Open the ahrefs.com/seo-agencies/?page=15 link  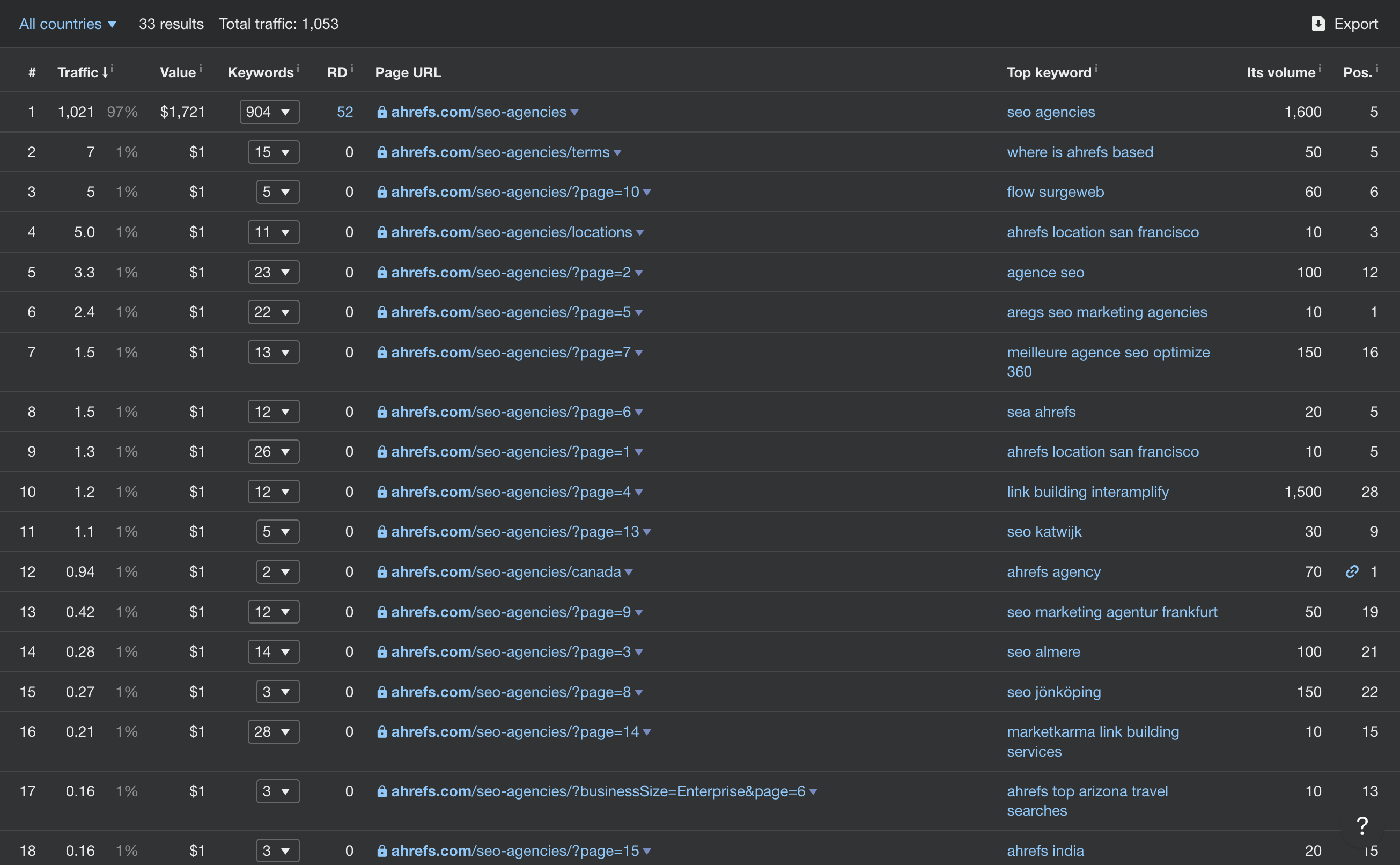click(x=515, y=851)
